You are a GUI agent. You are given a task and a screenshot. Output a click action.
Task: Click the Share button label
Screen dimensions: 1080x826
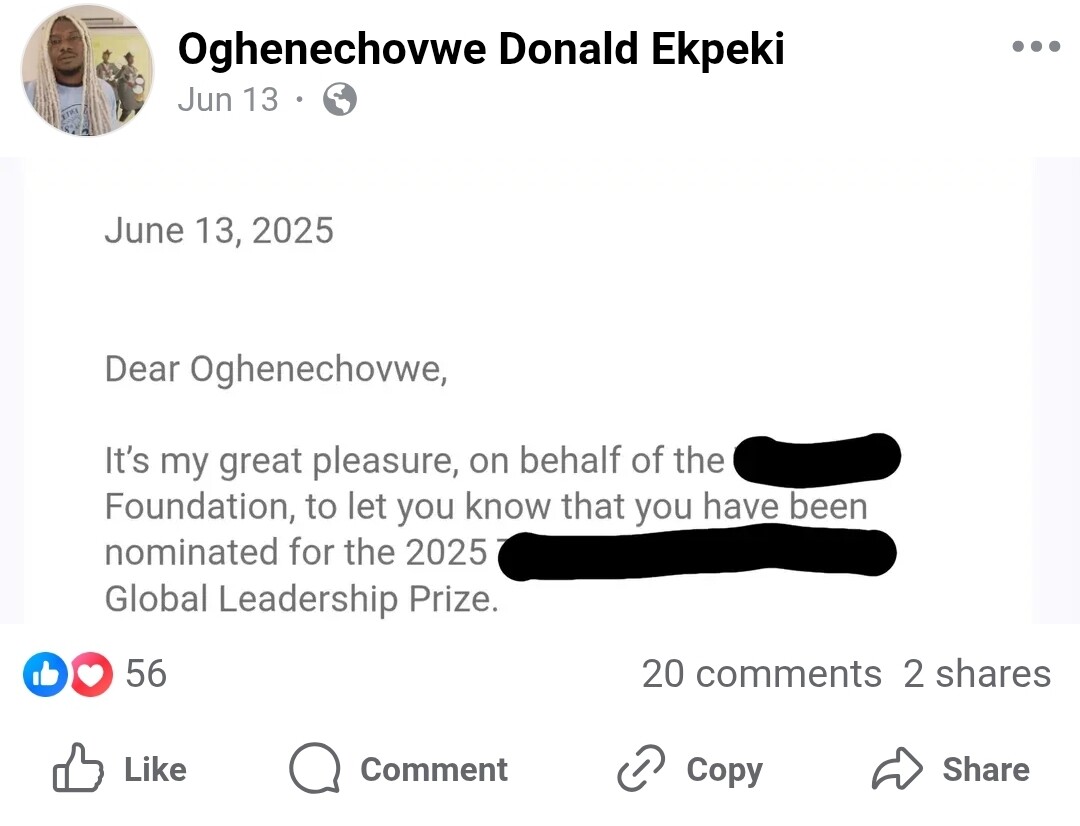point(986,770)
